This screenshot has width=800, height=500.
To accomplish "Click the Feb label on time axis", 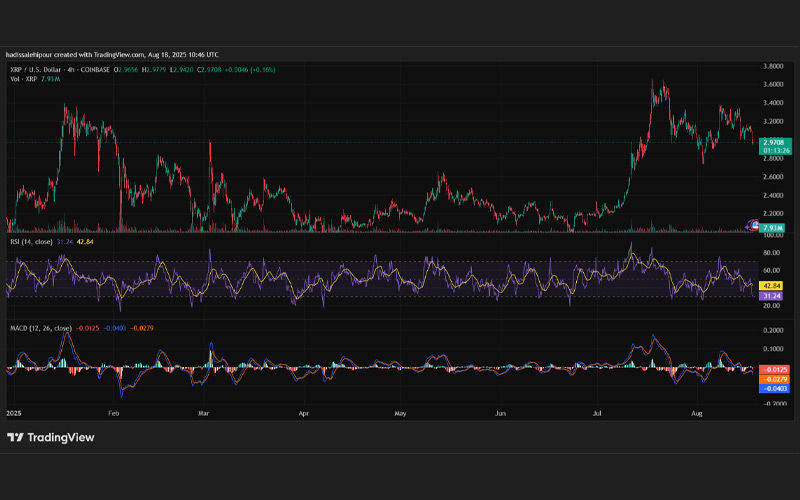I will pos(114,413).
